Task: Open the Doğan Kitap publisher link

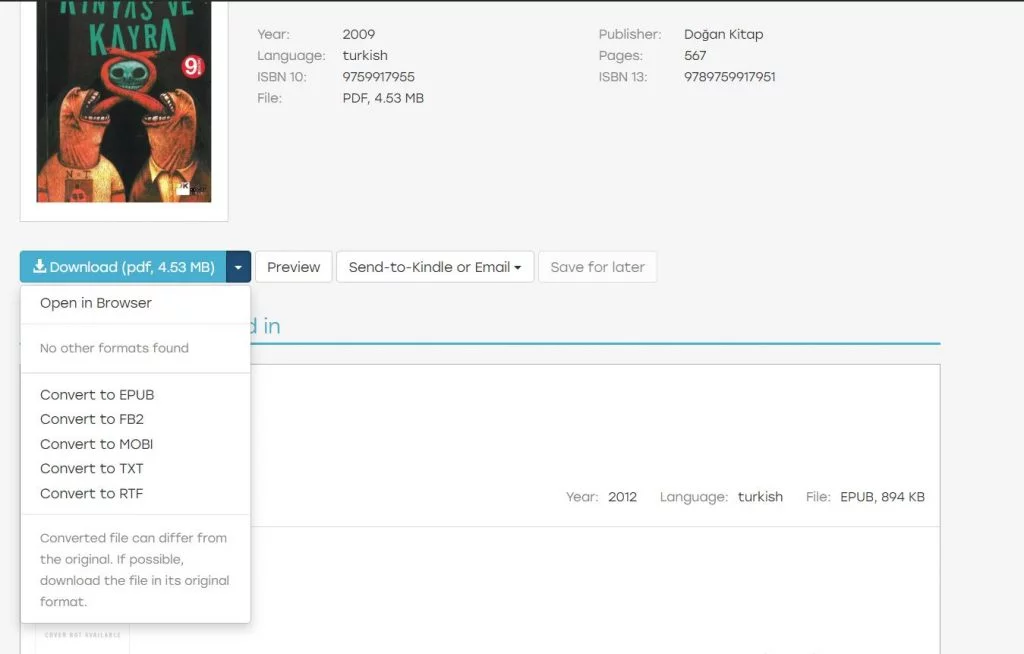Action: point(723,34)
